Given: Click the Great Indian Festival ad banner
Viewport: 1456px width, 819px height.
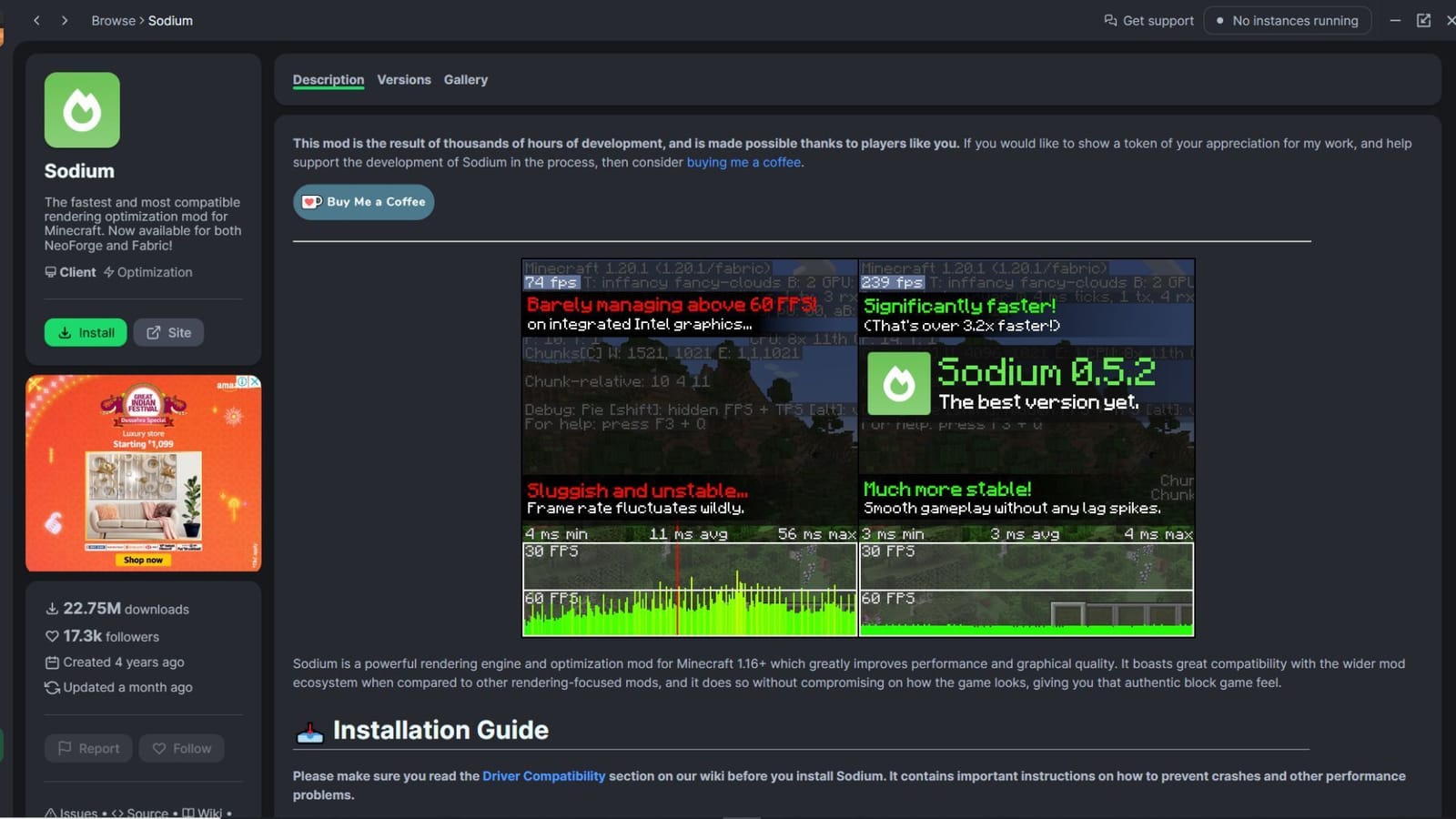Looking at the screenshot, I should click(143, 473).
